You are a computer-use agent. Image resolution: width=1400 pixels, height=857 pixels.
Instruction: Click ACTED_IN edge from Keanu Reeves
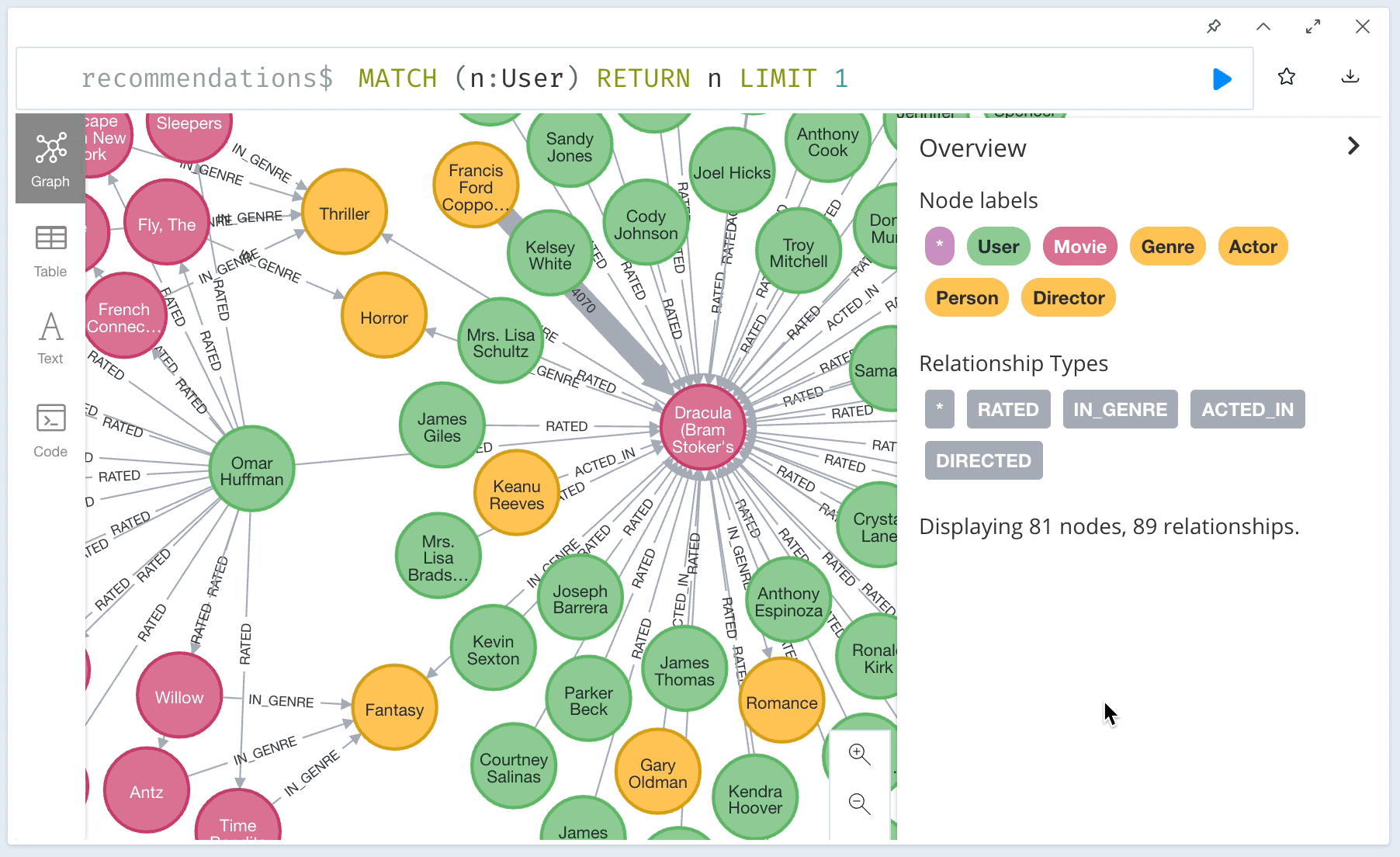[x=605, y=462]
